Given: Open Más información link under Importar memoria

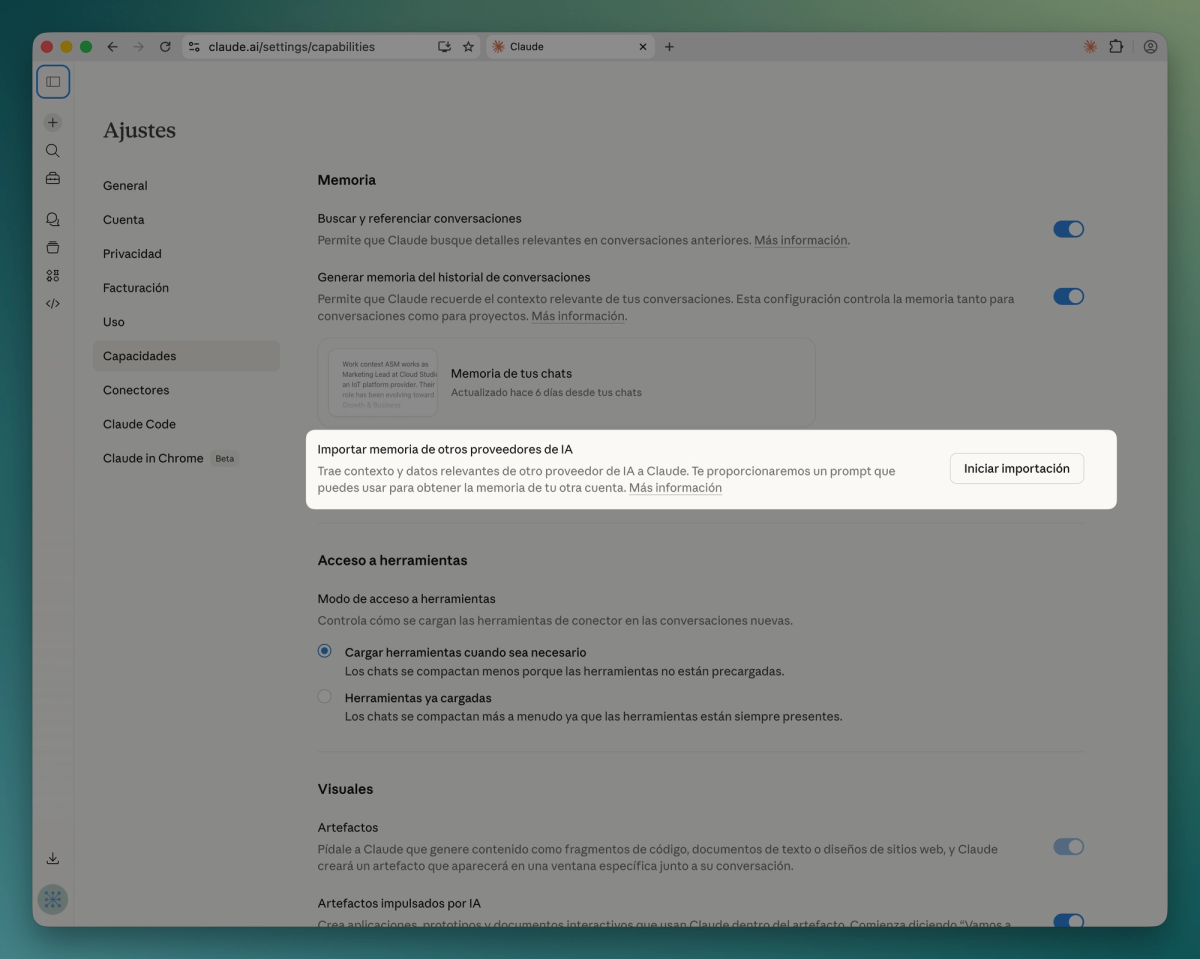Looking at the screenshot, I should coord(675,488).
